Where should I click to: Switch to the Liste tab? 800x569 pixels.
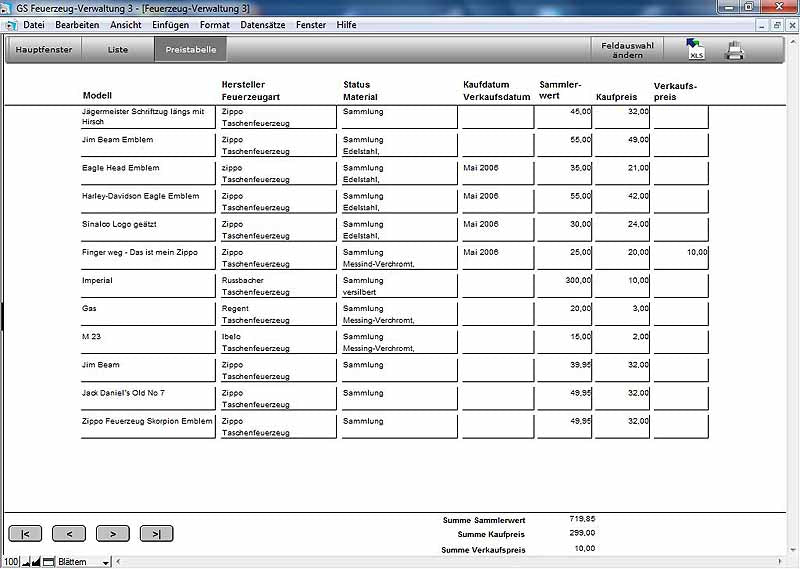[x=118, y=49]
